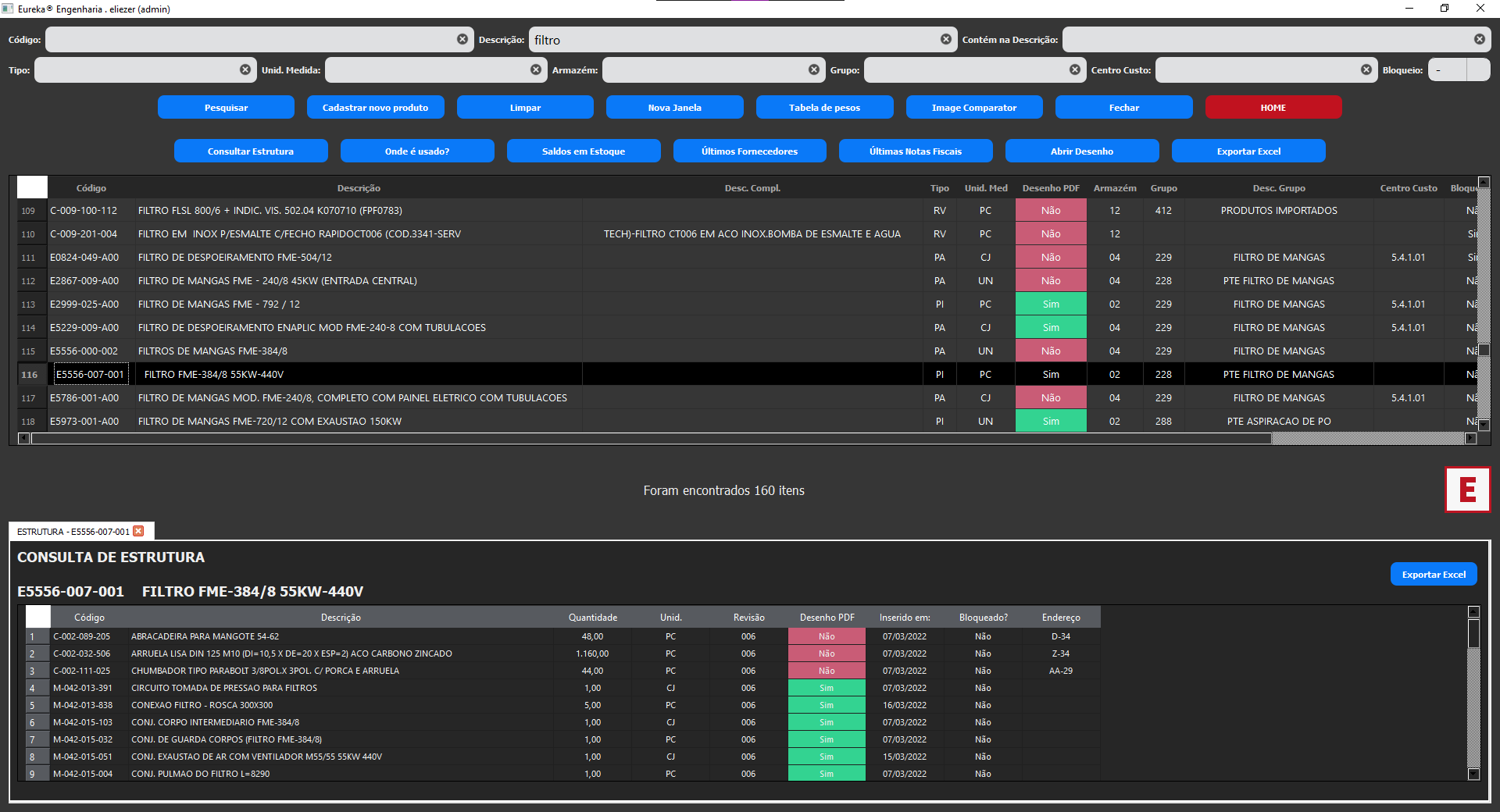Open Últimos Fornecedores
1500x812 pixels.
[749, 151]
